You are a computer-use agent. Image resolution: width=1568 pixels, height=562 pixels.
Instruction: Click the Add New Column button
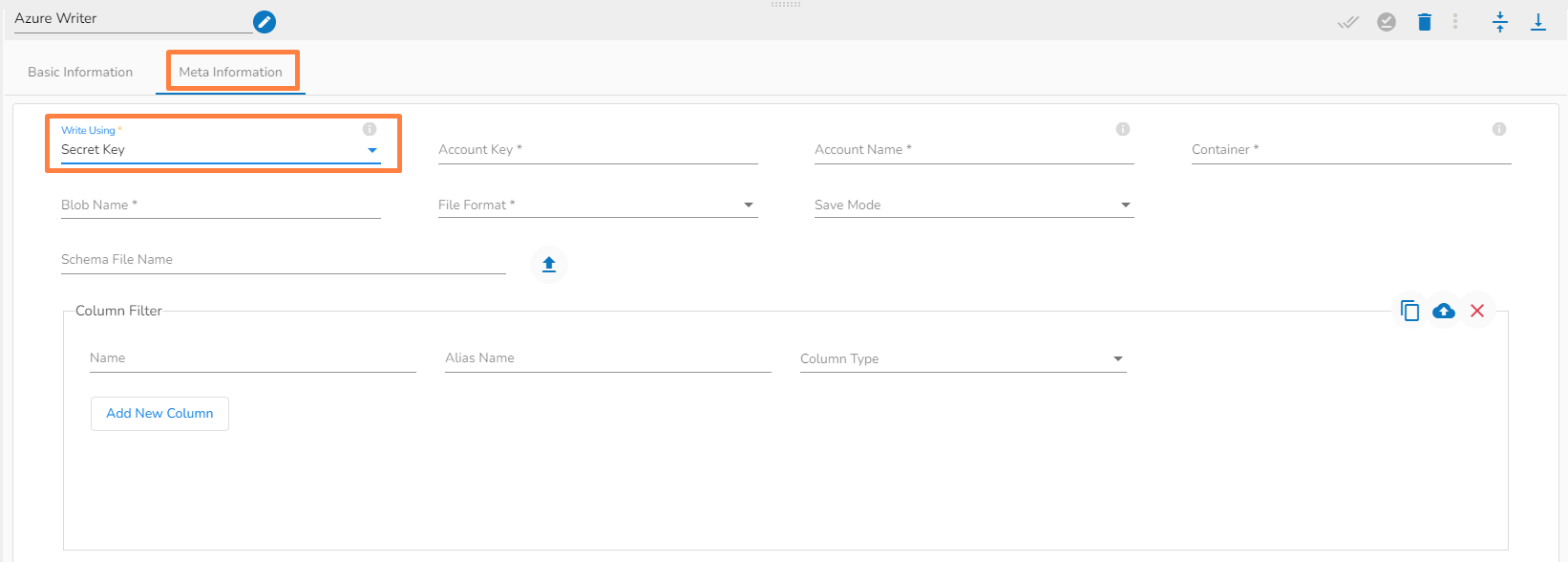[x=159, y=414]
